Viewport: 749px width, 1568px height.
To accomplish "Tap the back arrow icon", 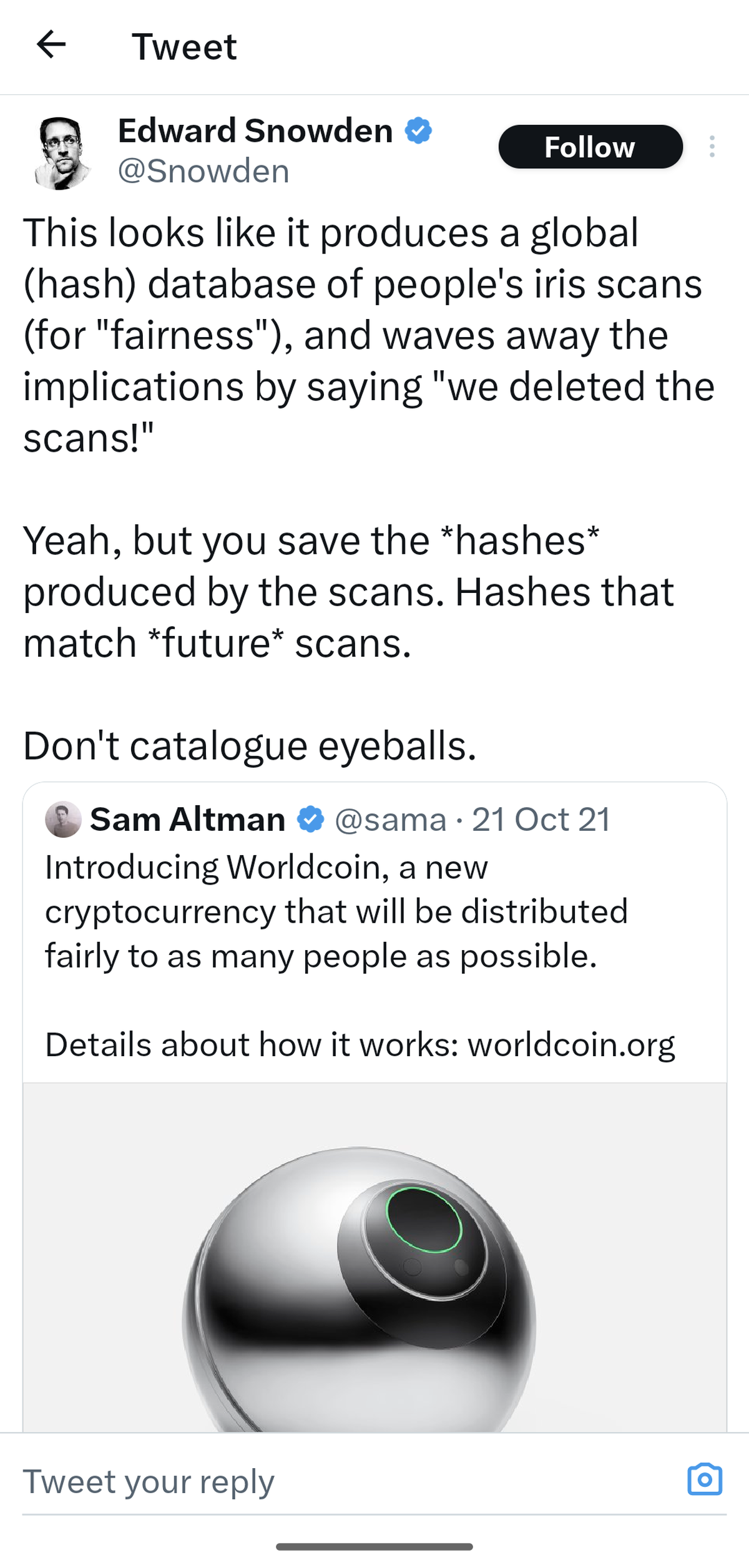I will 51,45.
